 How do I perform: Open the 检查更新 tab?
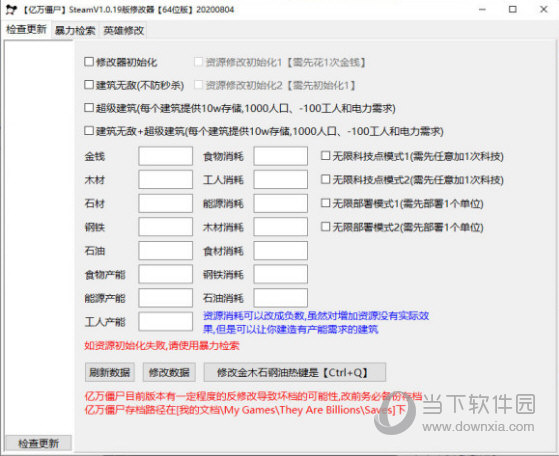pos(27,29)
